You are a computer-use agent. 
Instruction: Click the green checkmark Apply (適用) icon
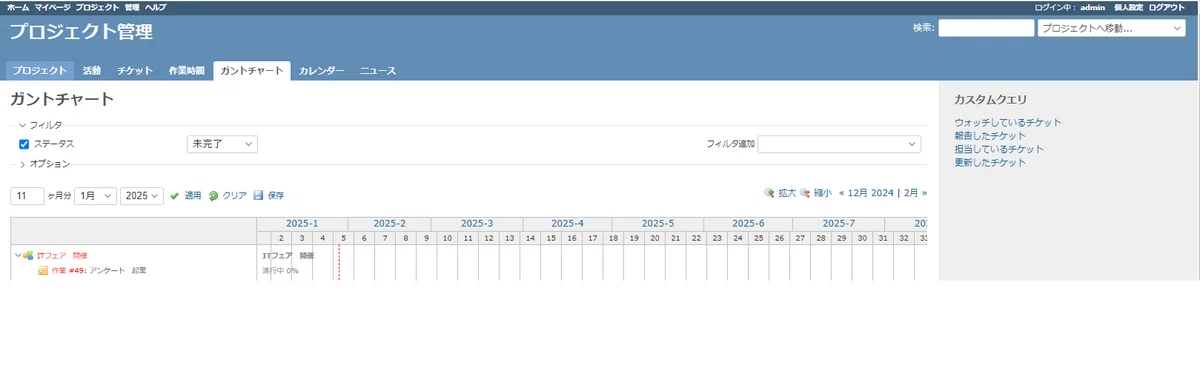[175, 196]
